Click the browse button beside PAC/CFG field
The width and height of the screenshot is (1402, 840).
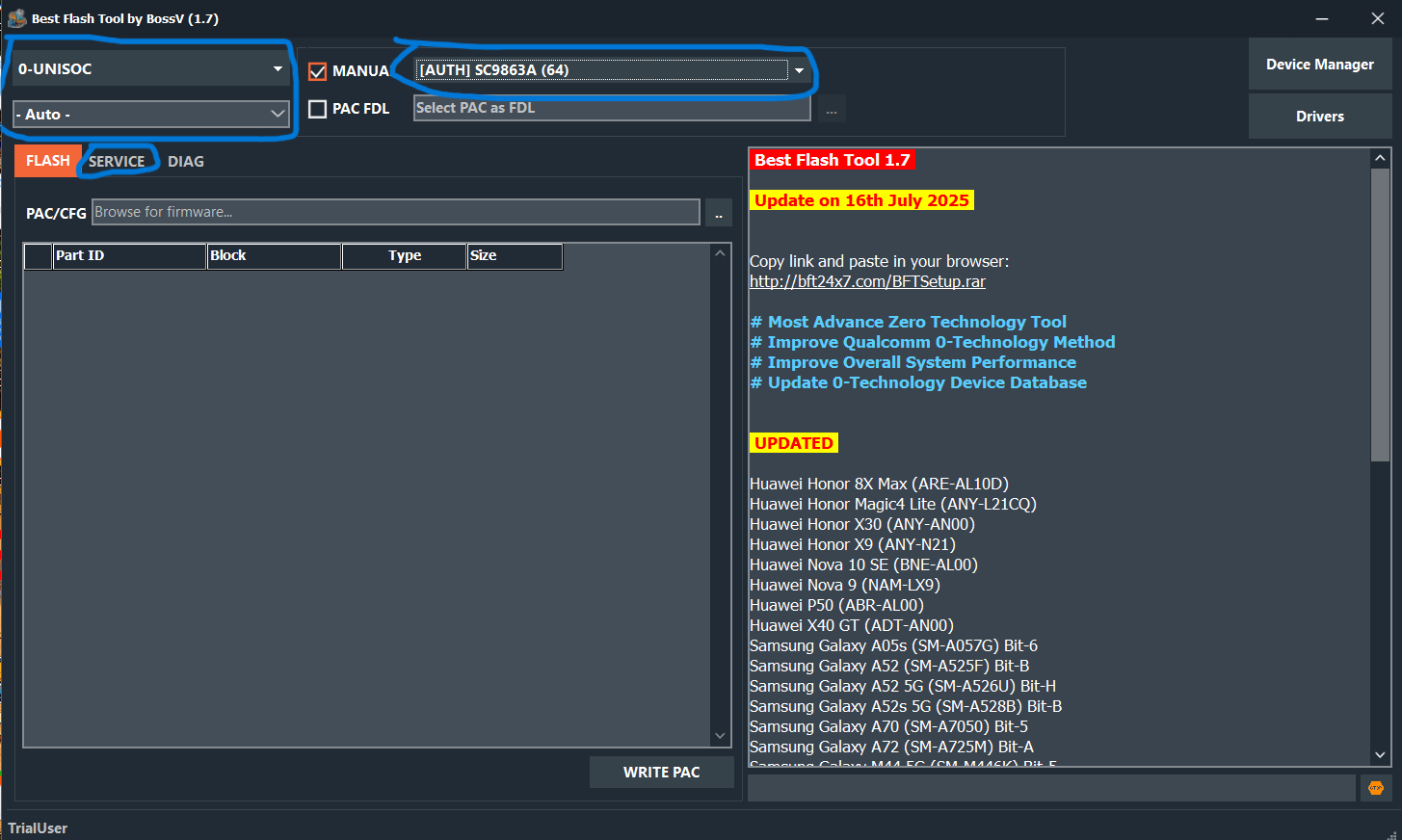point(719,213)
